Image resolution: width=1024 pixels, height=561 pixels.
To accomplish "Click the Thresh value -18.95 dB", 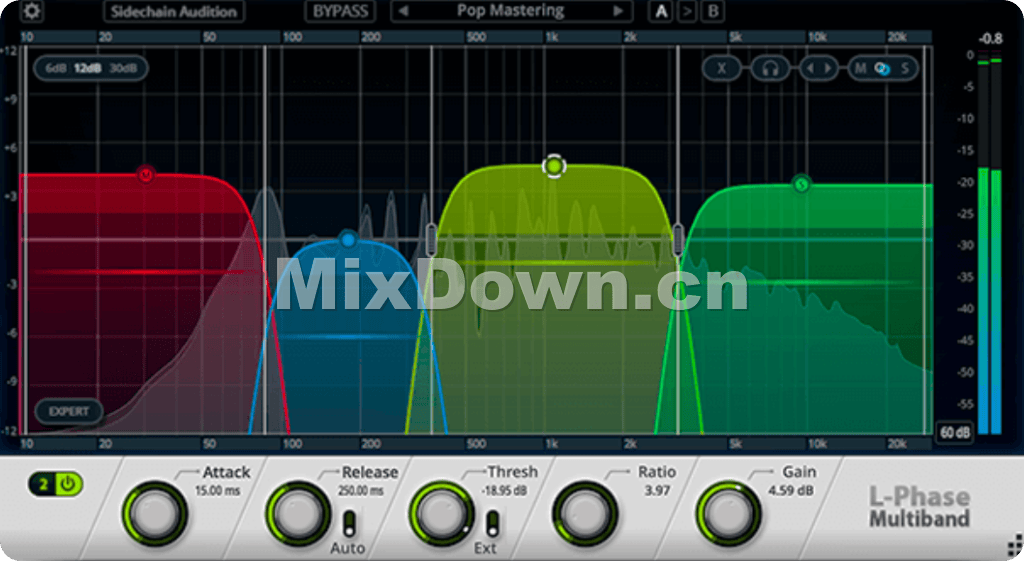I will point(504,490).
